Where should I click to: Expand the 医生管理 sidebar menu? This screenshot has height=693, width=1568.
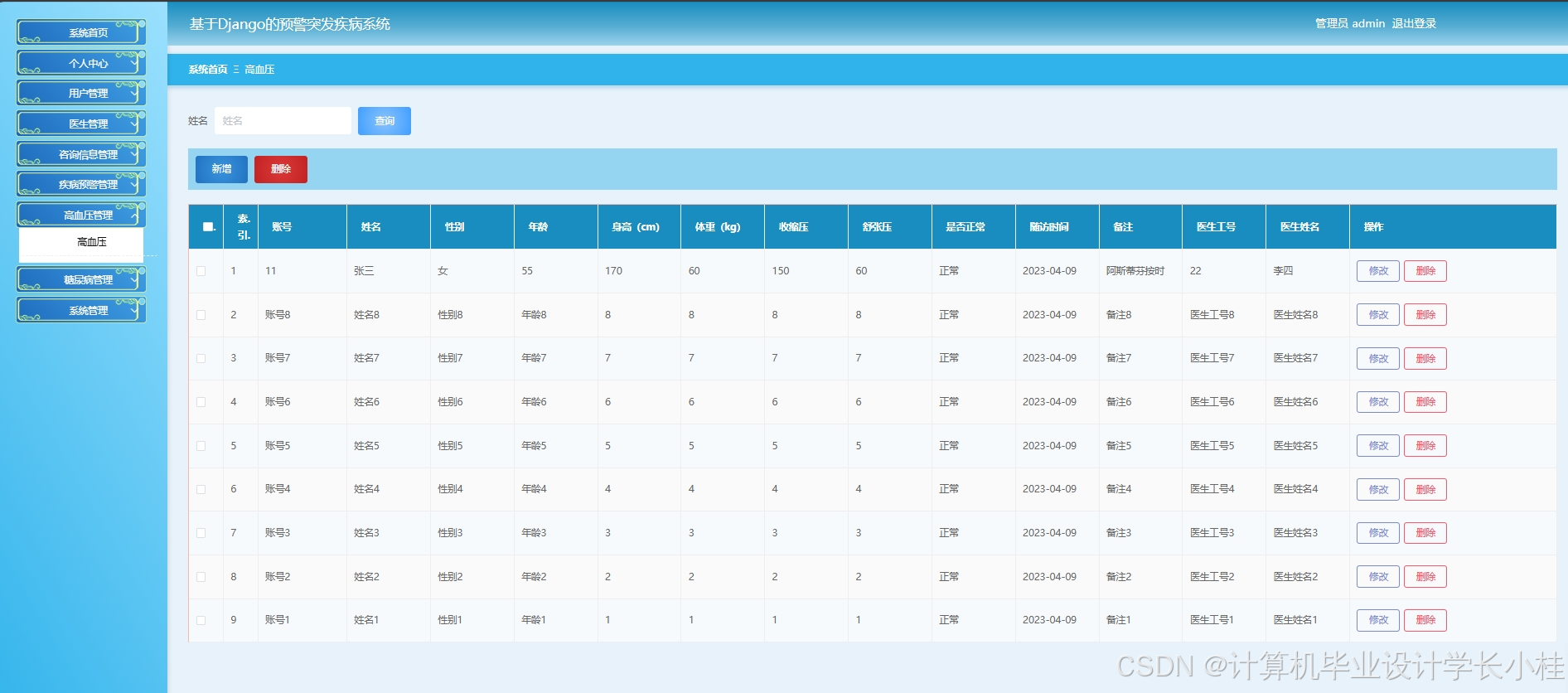[81, 124]
